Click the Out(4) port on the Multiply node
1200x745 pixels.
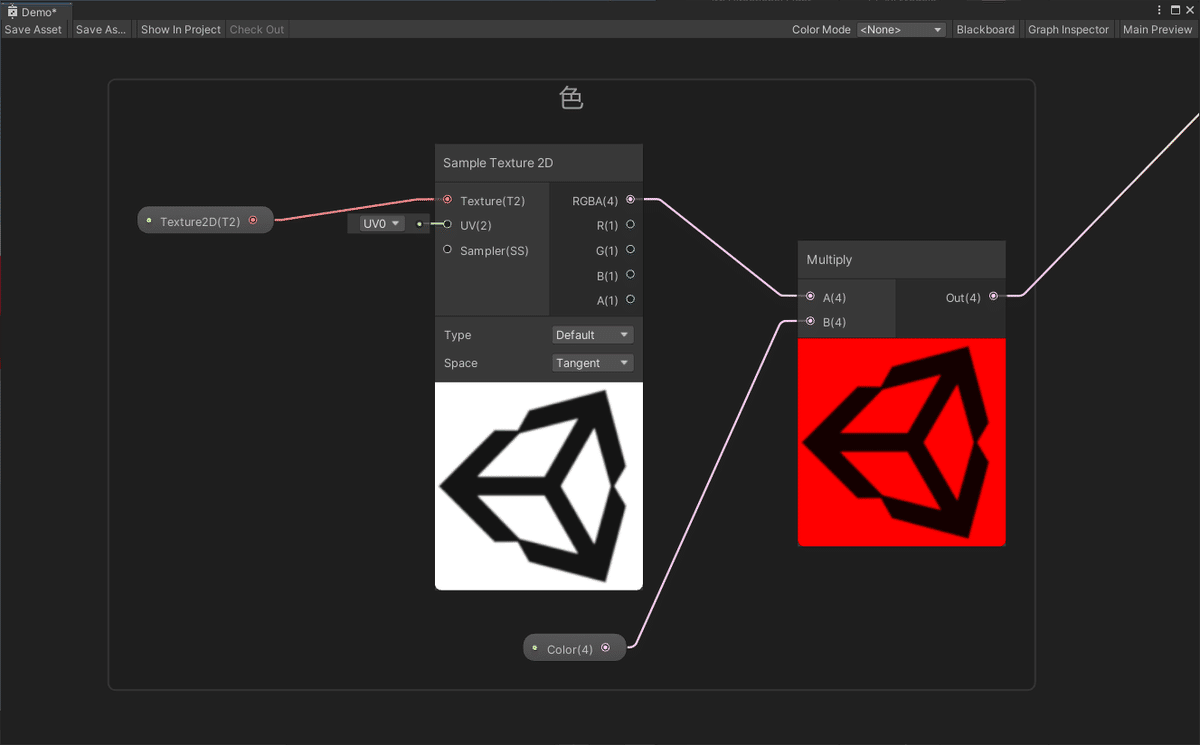coord(993,296)
